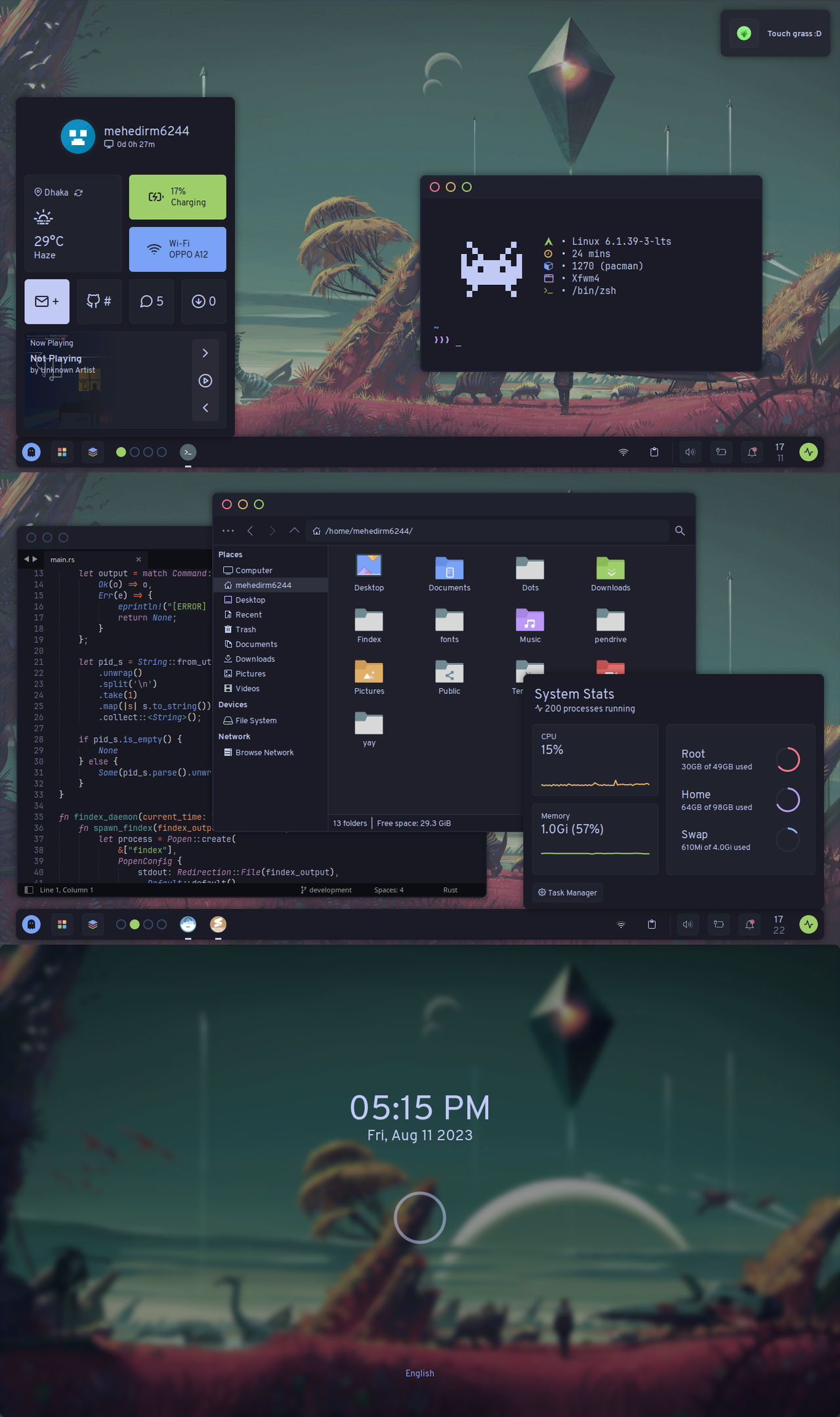Click the Free space: 29.3 GiB status text

tap(414, 823)
